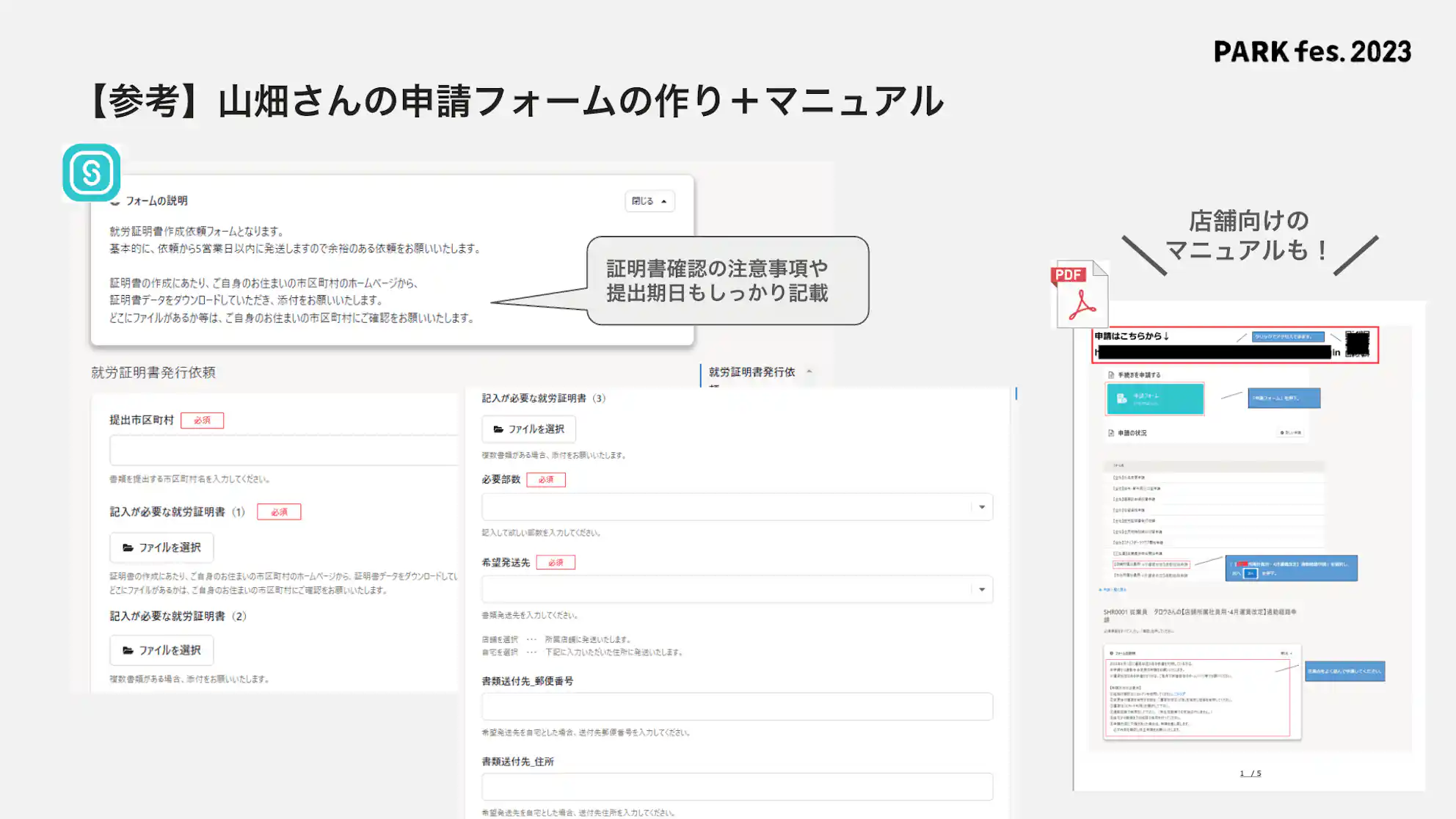This screenshot has width=1456, height=819.
Task: Click the info icon beside フォームの説明
Action: (114, 201)
